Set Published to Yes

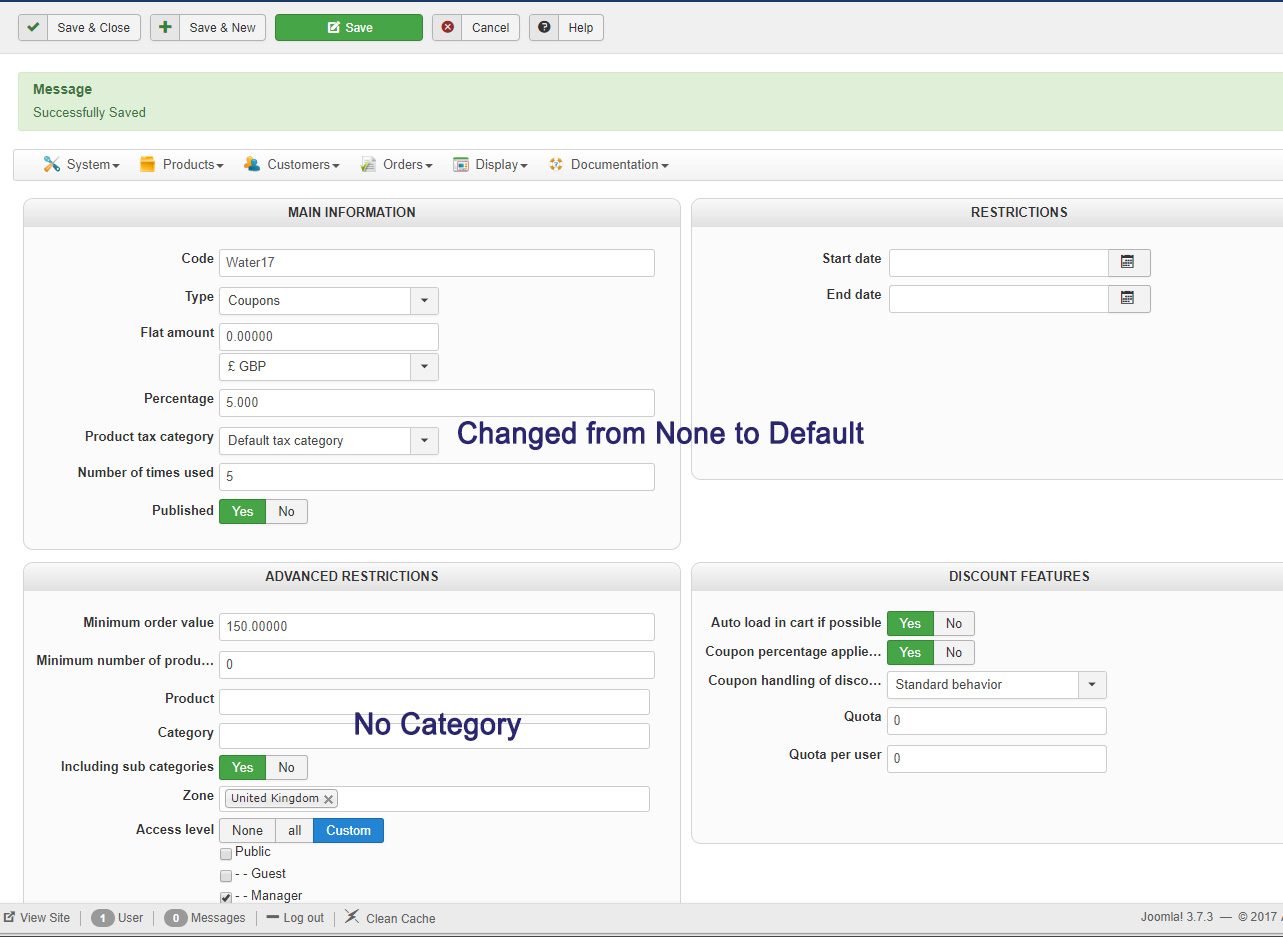click(x=243, y=511)
